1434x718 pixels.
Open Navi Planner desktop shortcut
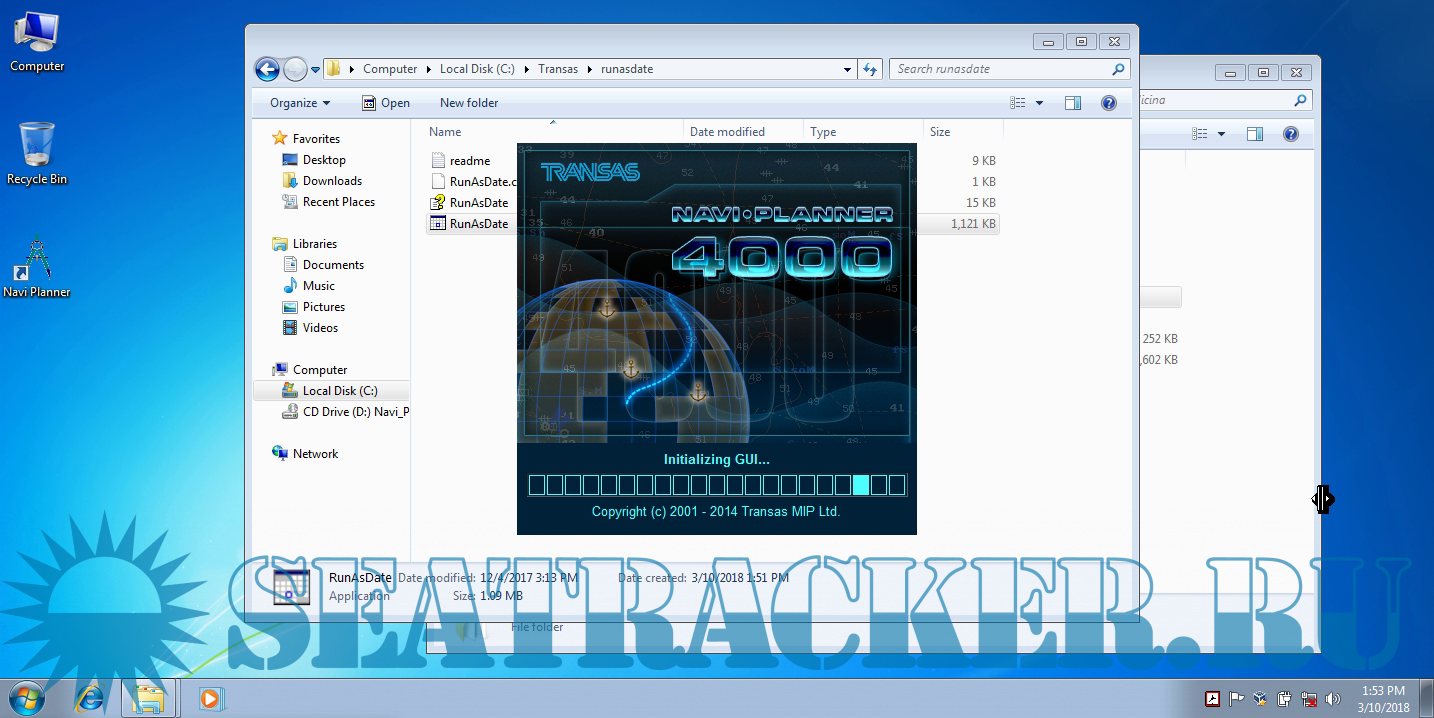37,265
